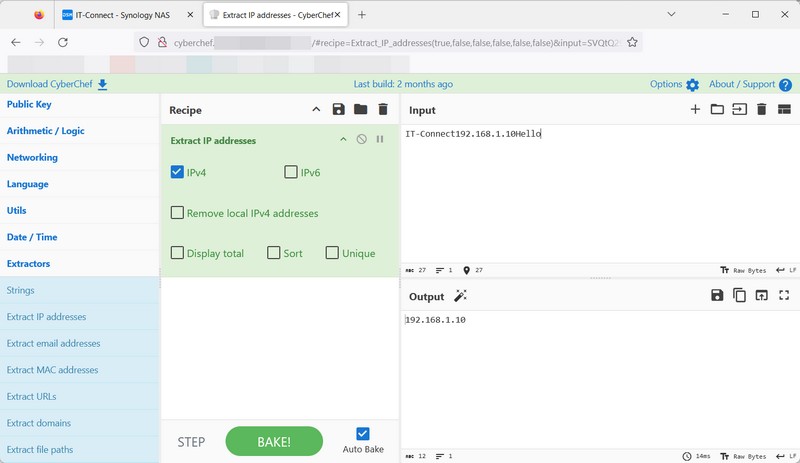
Task: Clear the recipe with trash icon
Action: [383, 109]
